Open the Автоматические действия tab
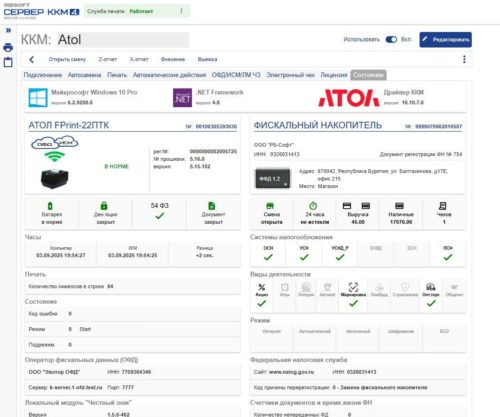The width and height of the screenshot is (500, 417). 169,75
